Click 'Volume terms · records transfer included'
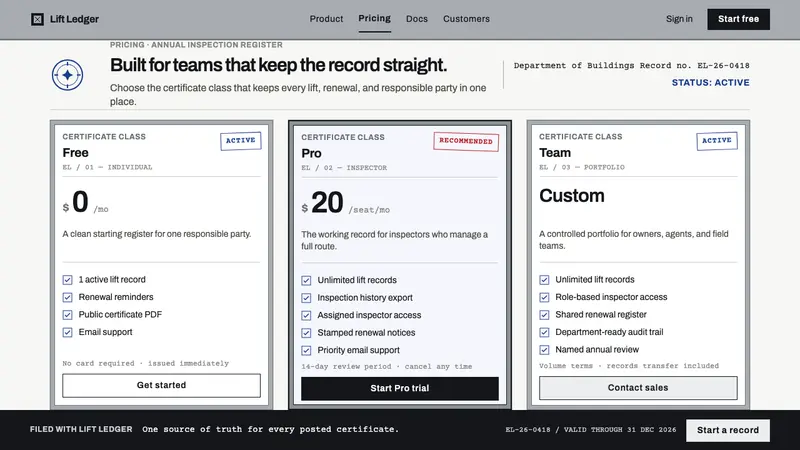 point(629,366)
